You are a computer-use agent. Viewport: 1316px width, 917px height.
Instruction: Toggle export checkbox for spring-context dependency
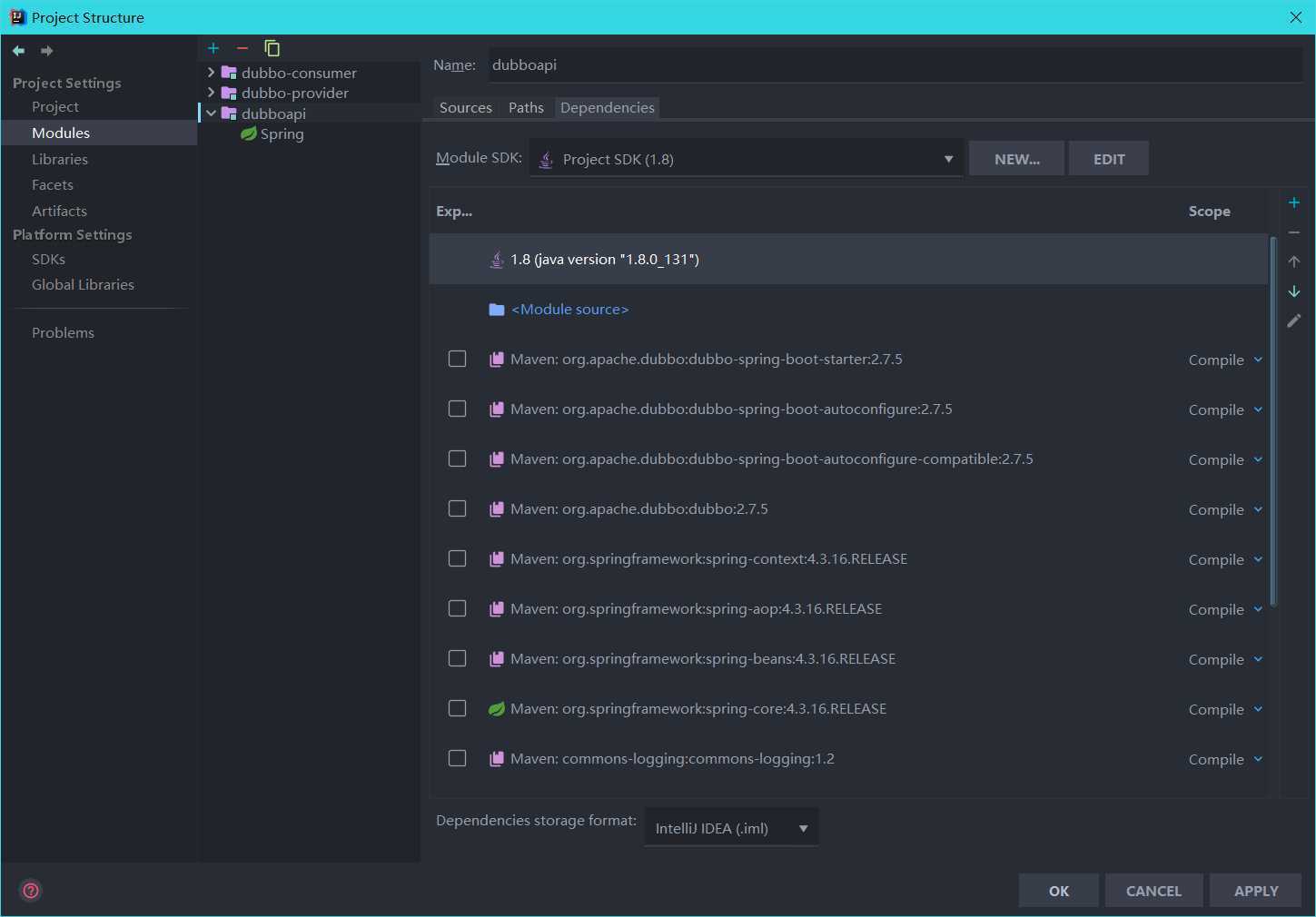pyautogui.click(x=458, y=558)
